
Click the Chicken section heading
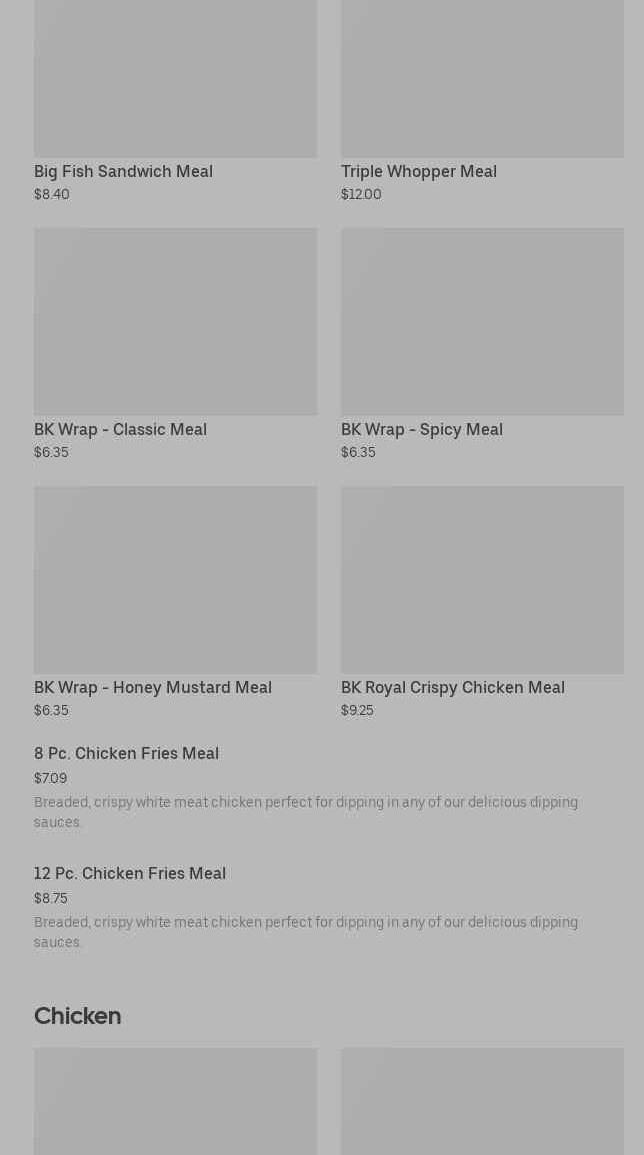pyautogui.click(x=77, y=1016)
